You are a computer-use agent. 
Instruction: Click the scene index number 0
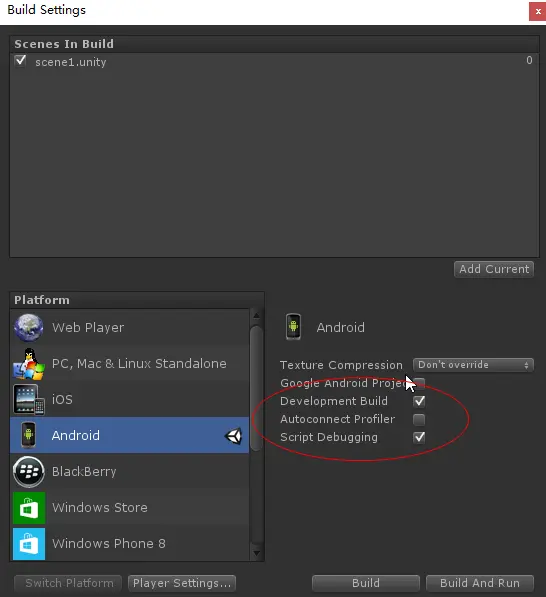click(529, 60)
